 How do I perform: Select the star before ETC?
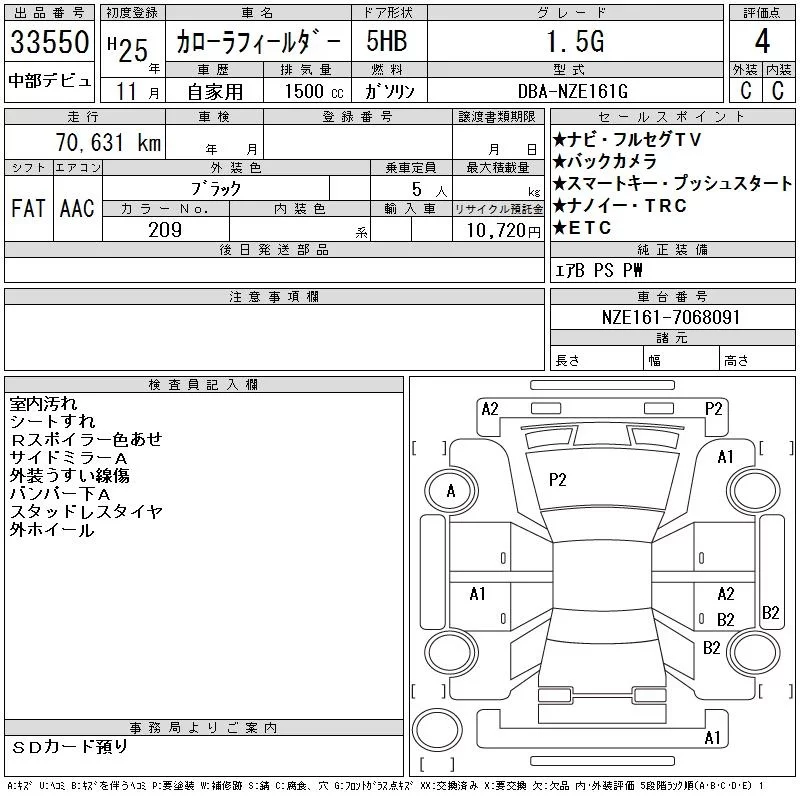[x=560, y=228]
